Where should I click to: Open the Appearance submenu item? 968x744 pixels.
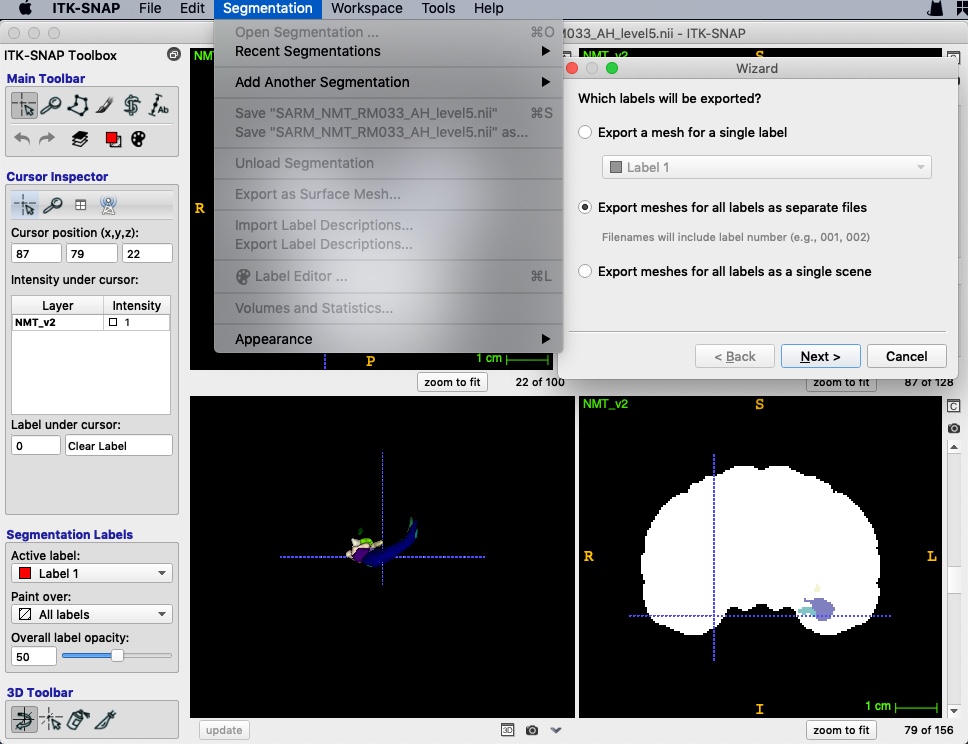pyautogui.click(x=390, y=339)
